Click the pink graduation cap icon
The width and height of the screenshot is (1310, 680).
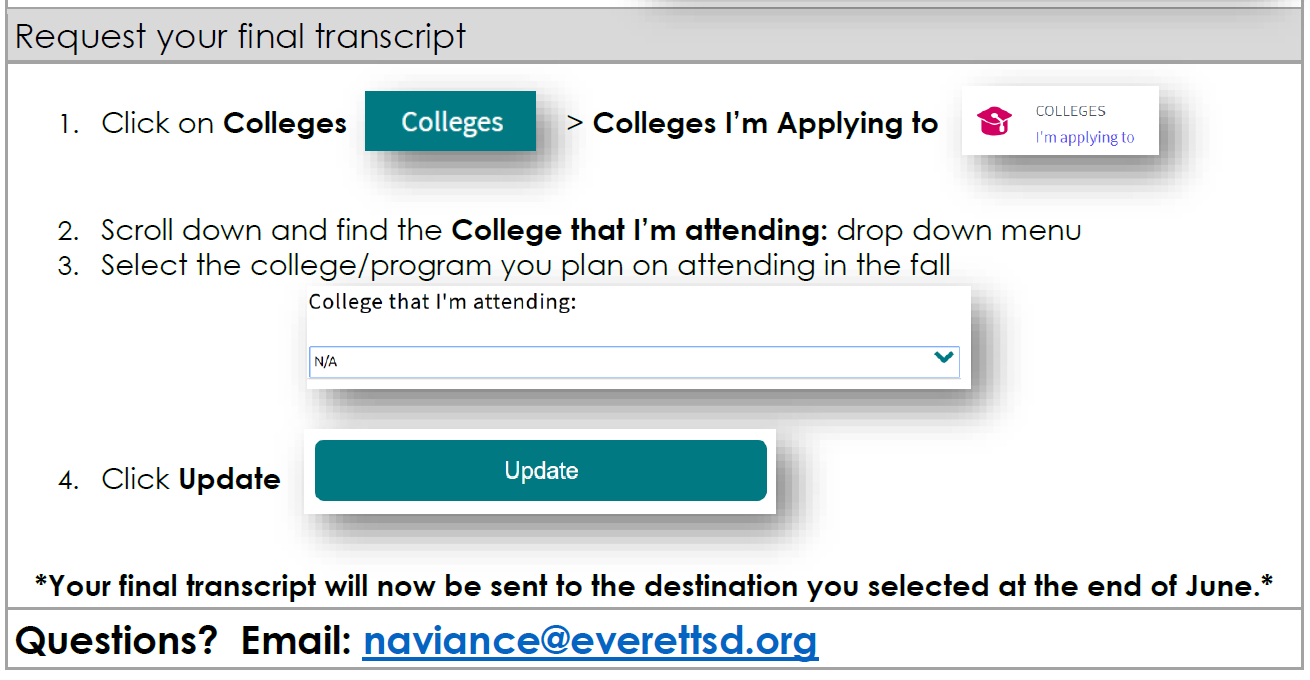point(994,122)
